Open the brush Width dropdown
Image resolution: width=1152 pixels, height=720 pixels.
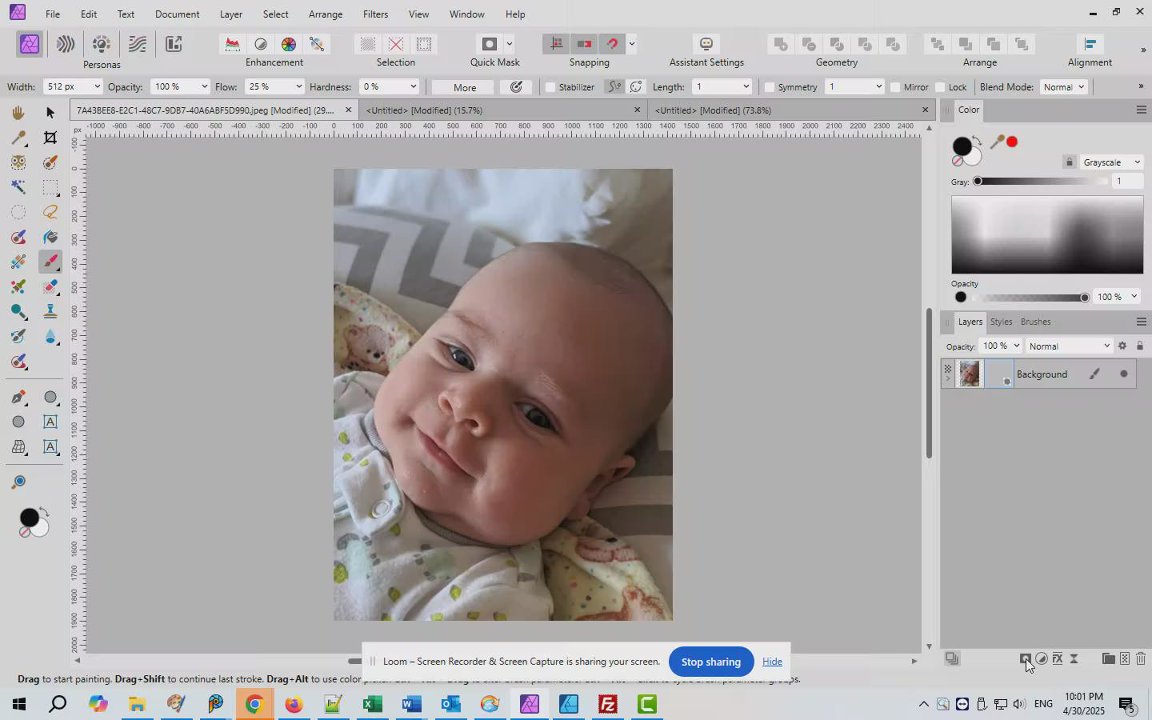(x=96, y=87)
